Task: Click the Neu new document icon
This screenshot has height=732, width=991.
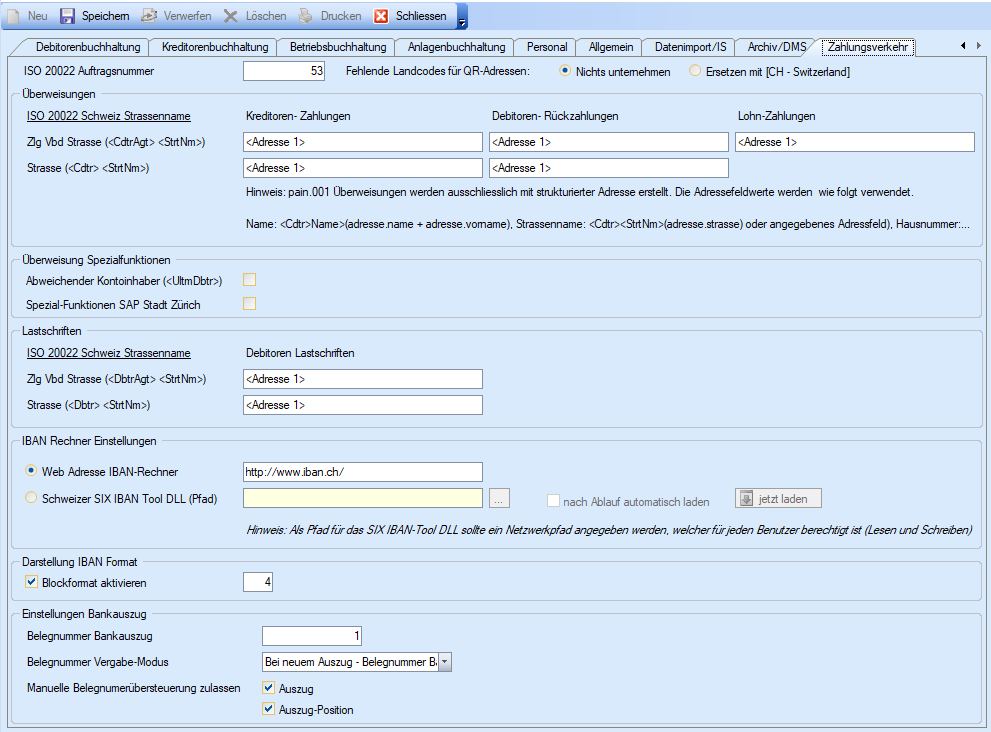Action: [x=14, y=16]
